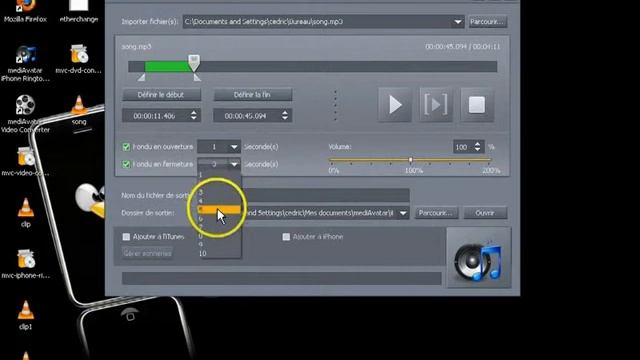This screenshot has height=360, width=640.
Task: Select the clip1 VLC file icon
Action: pos(25,315)
